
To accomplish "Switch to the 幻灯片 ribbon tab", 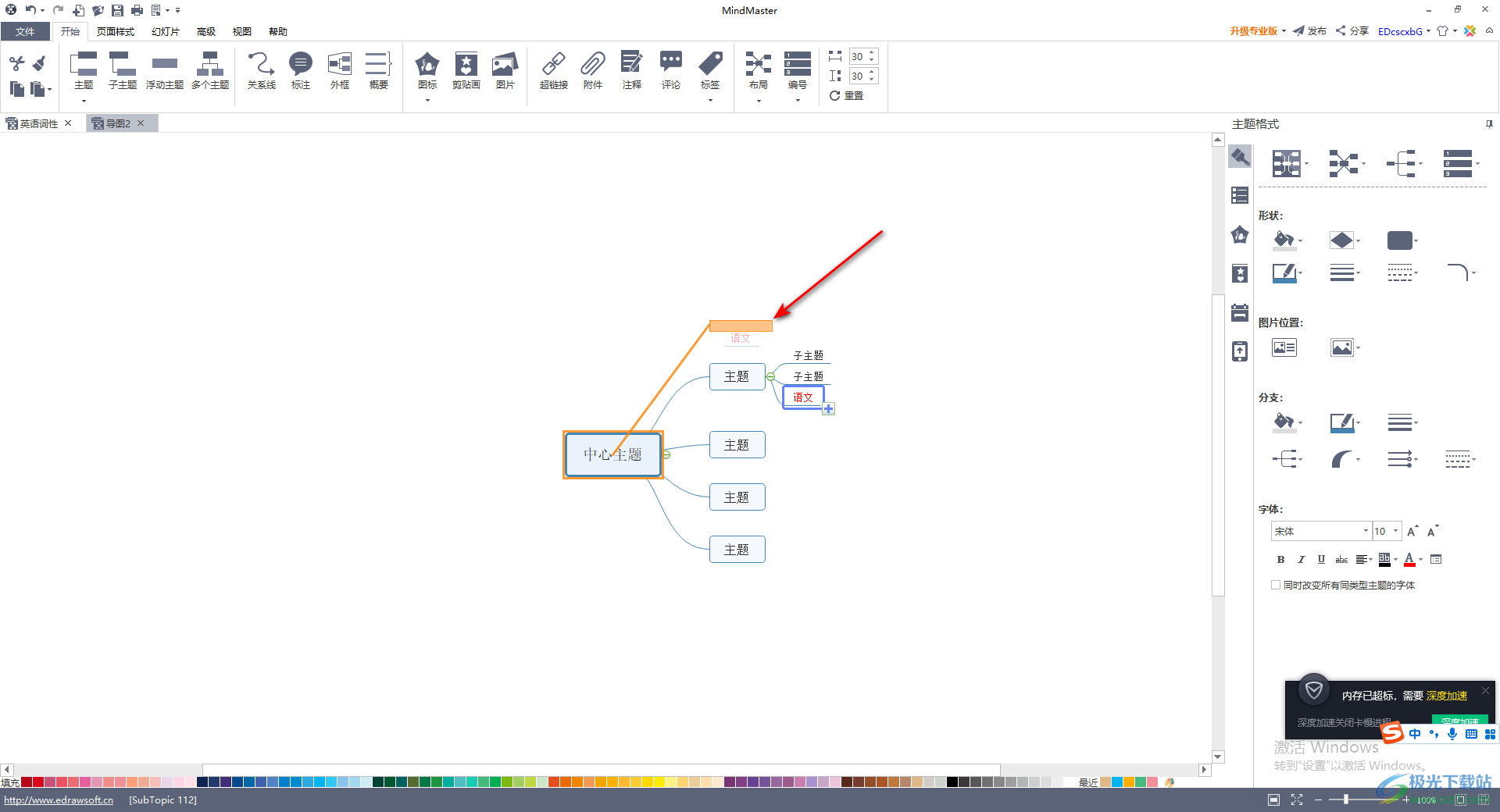I will (x=166, y=31).
